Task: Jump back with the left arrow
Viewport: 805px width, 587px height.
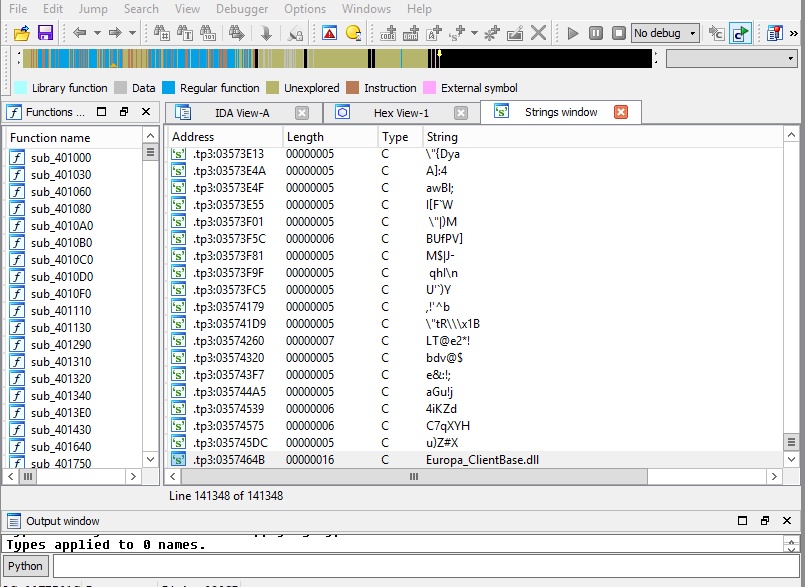Action: click(x=80, y=33)
